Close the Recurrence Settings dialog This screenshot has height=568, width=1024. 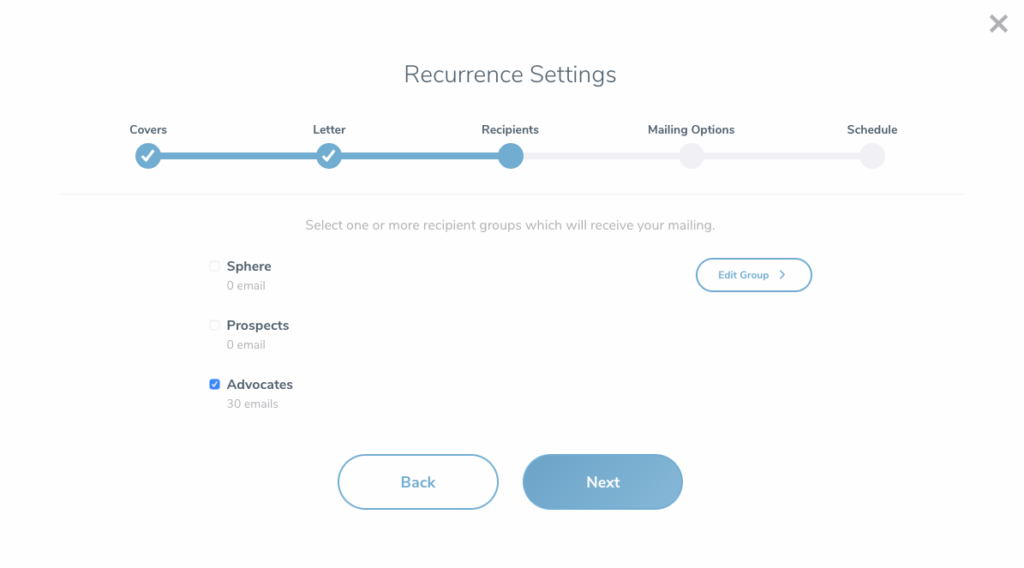998,24
